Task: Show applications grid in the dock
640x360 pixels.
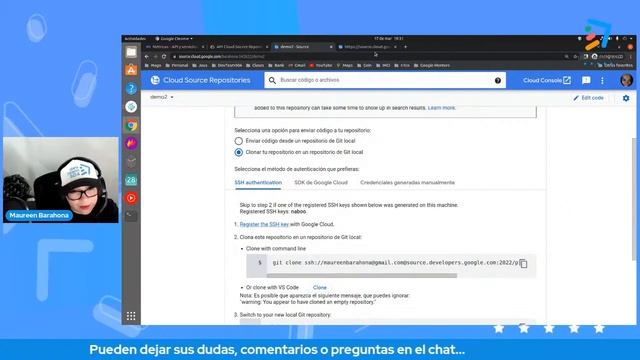Action: [131, 316]
